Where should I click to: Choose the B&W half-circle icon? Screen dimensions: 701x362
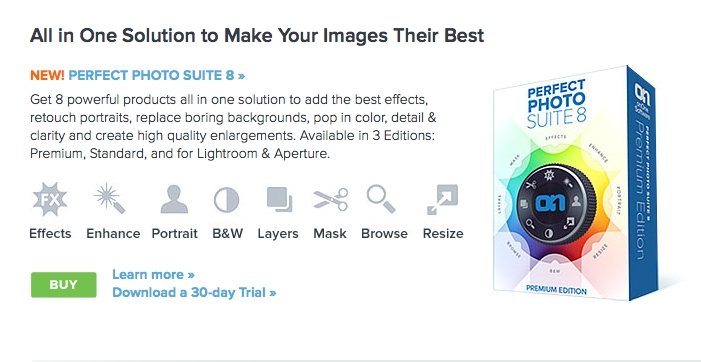(x=226, y=200)
